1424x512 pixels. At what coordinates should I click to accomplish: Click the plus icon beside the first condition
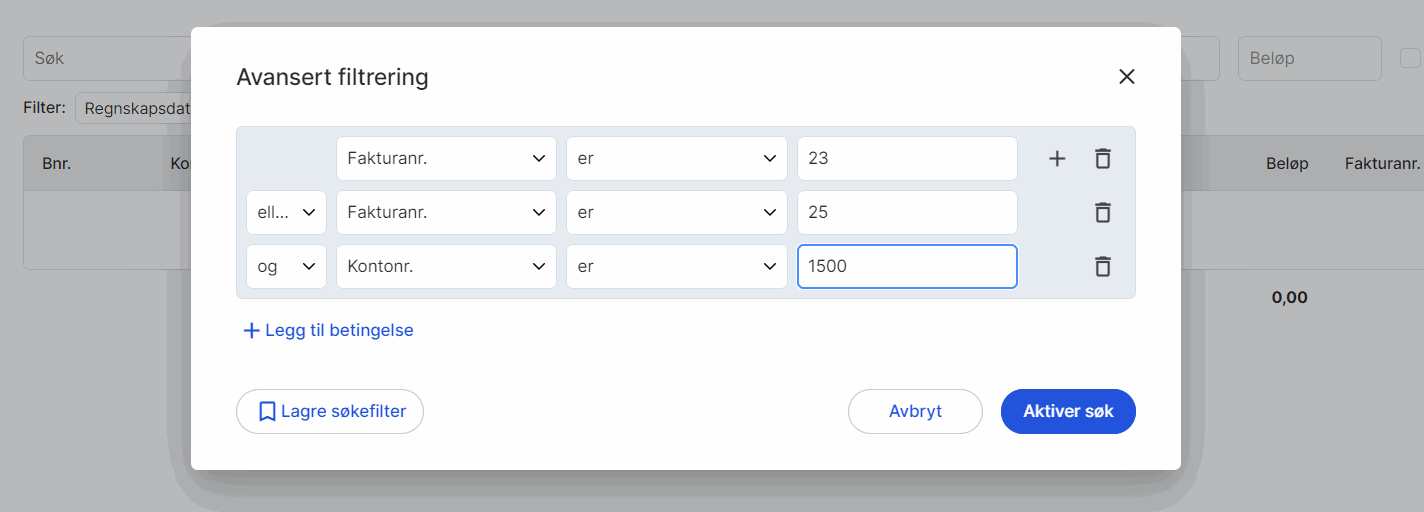pyautogui.click(x=1057, y=158)
